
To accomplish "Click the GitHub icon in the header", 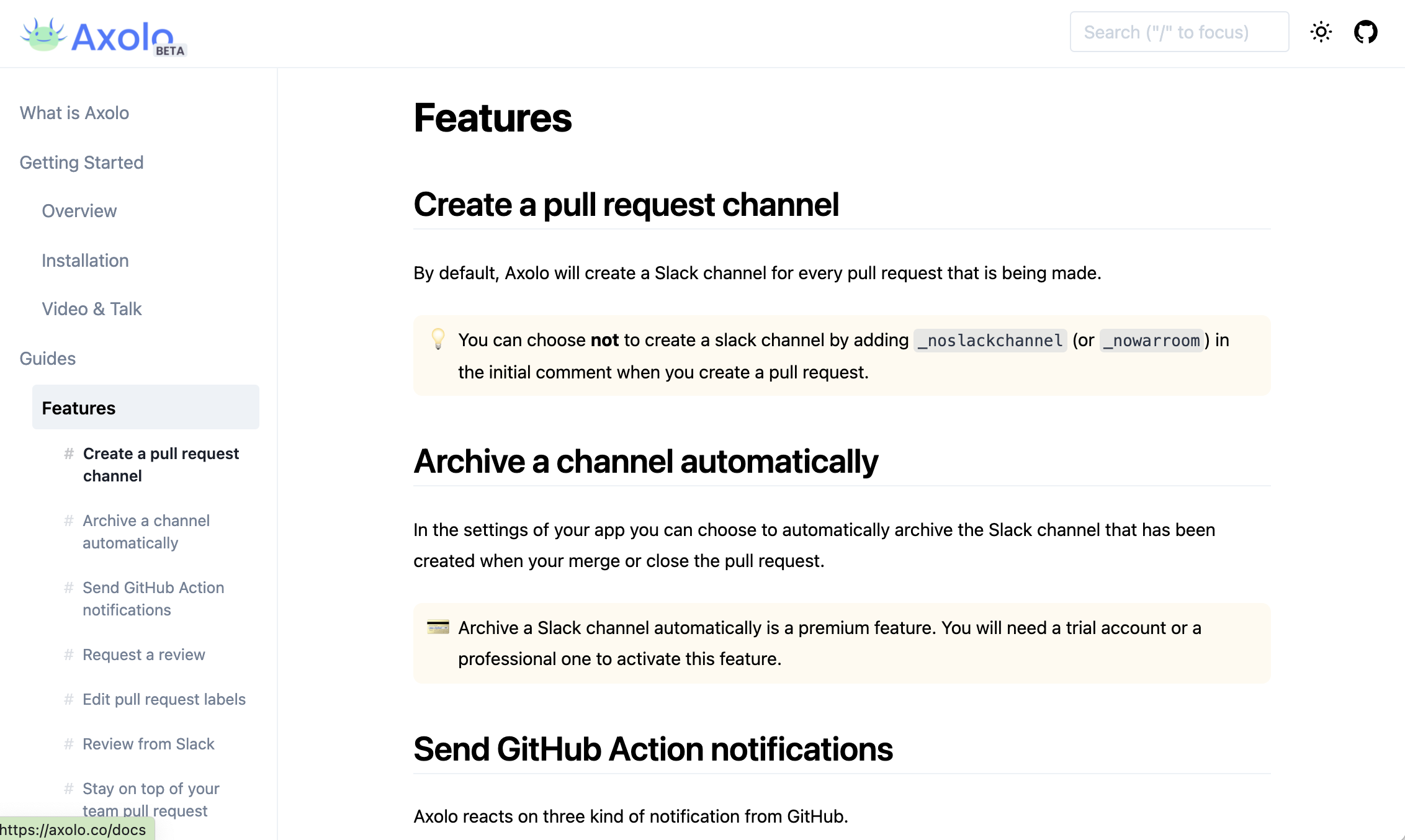I will [x=1365, y=32].
